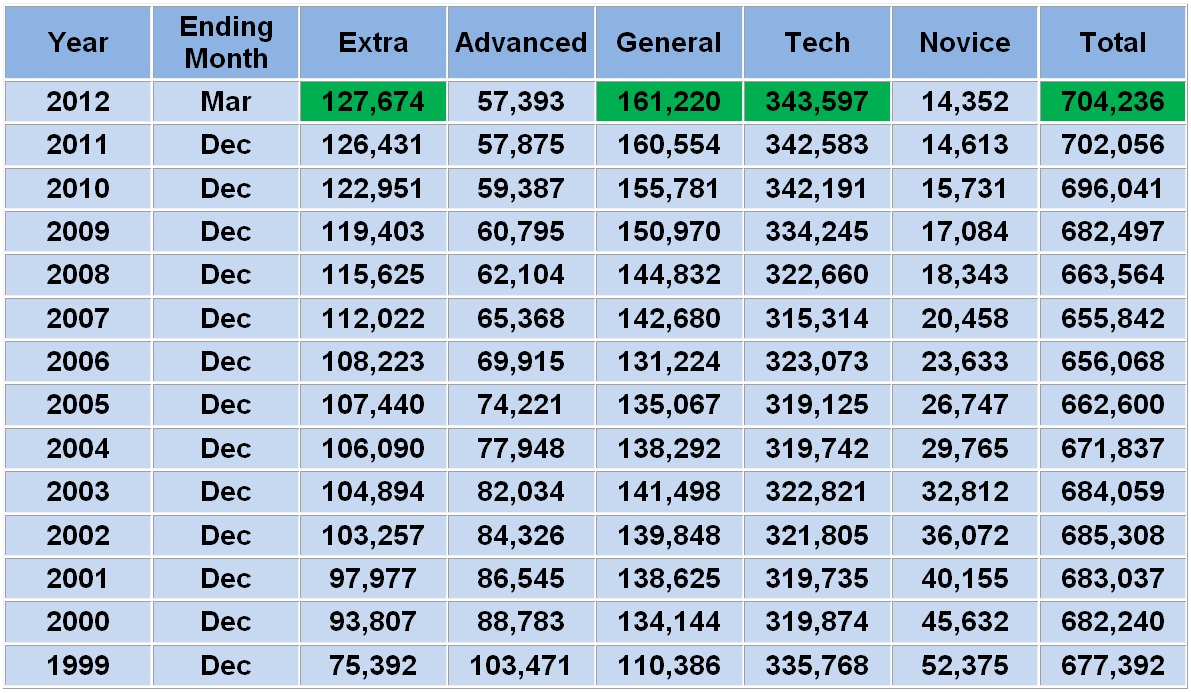Select Total value 655,842 for 2007
This screenshot has width=1191, height=693.
pos(1113,319)
